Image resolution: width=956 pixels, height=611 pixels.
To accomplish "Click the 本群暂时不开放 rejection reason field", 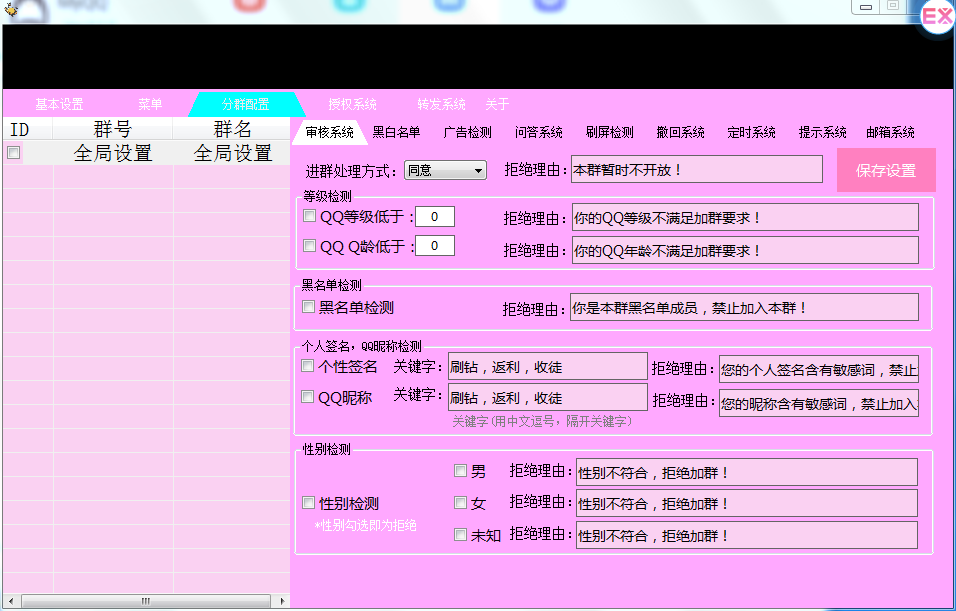I will [x=697, y=169].
